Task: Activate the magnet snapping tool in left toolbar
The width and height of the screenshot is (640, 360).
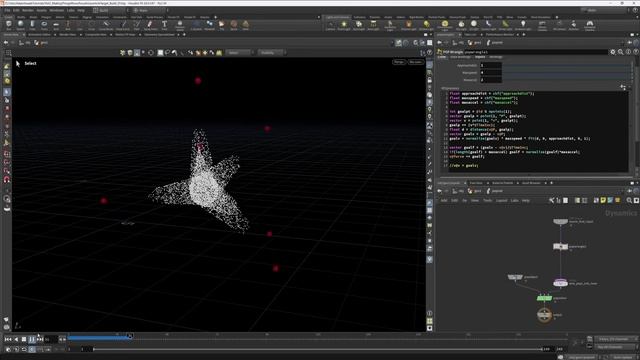Action: (x=7, y=180)
